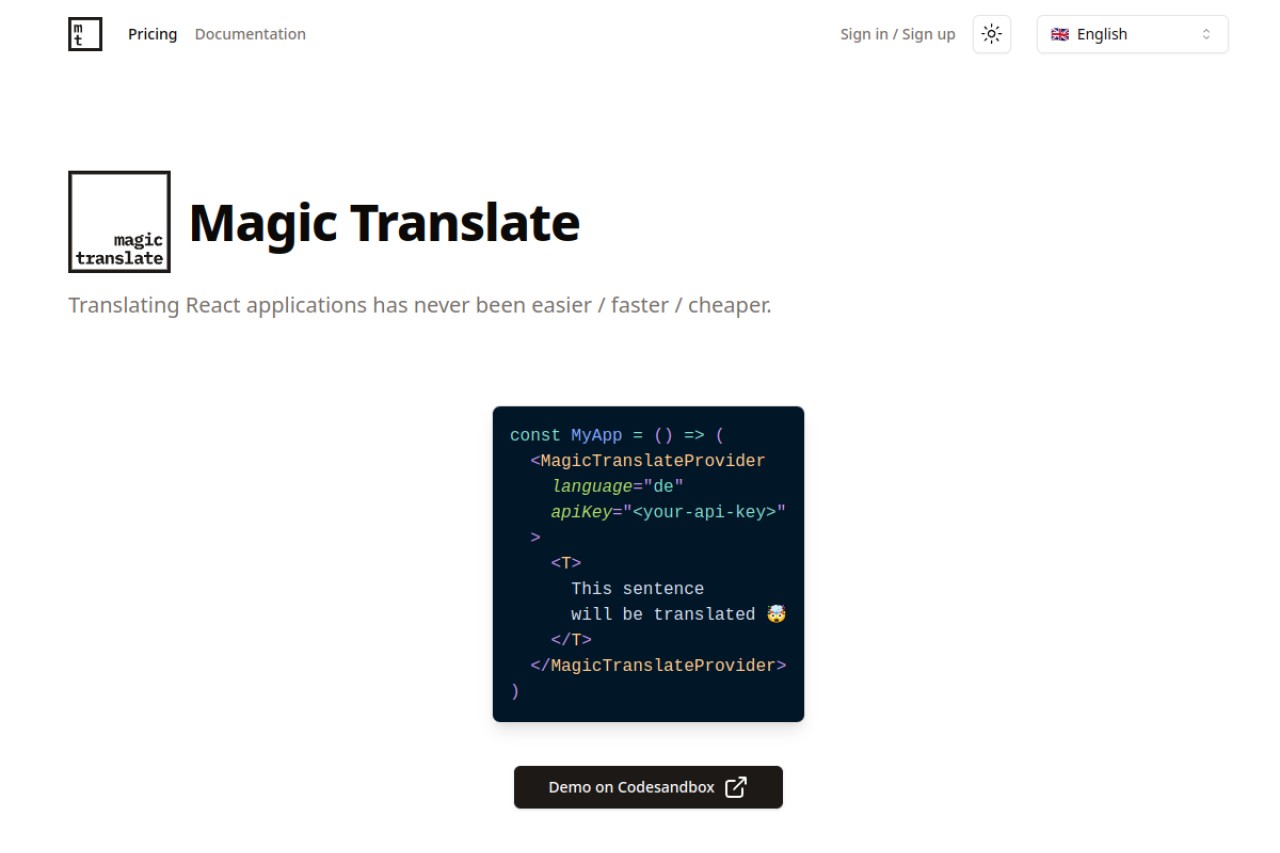Click the tagline about translating React applications
1280x853 pixels.
point(420,305)
